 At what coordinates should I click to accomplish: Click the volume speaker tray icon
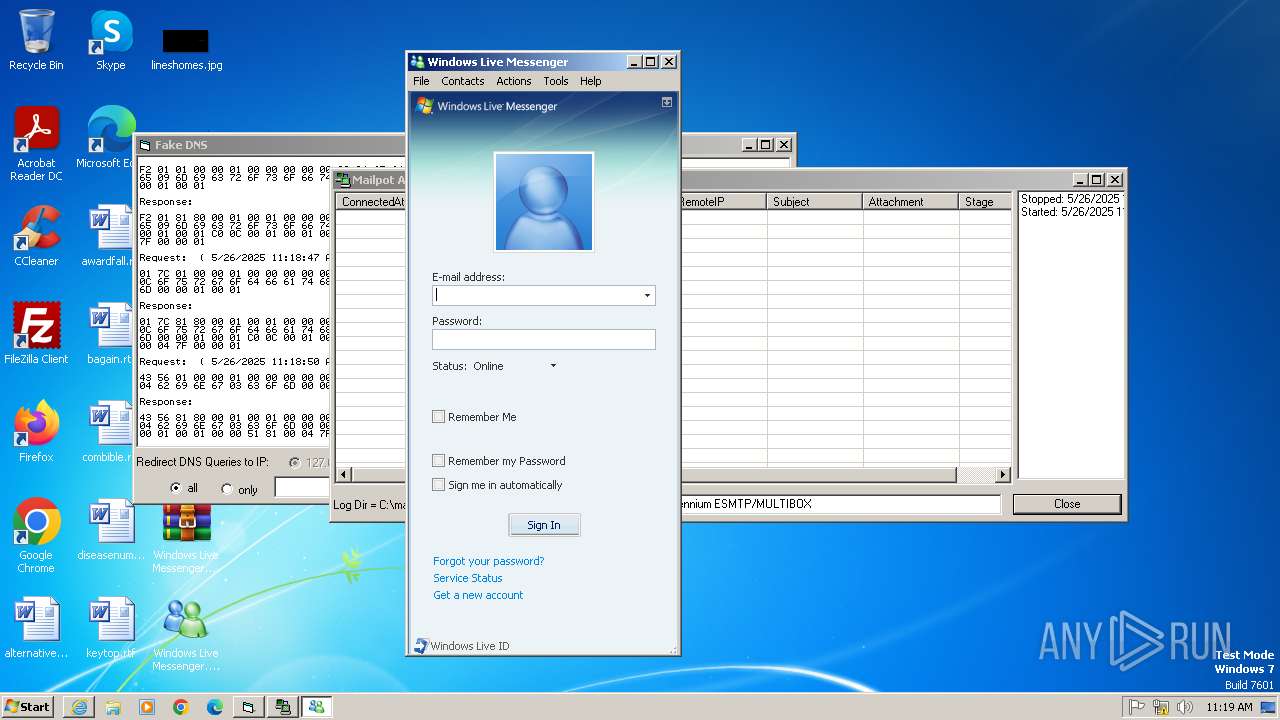(x=1186, y=707)
